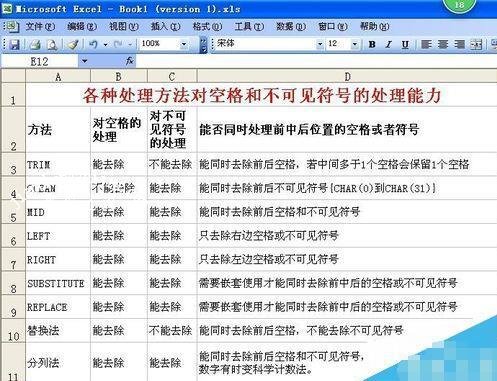Align text right icon
This screenshot has width=497, height=381.
point(459,44)
